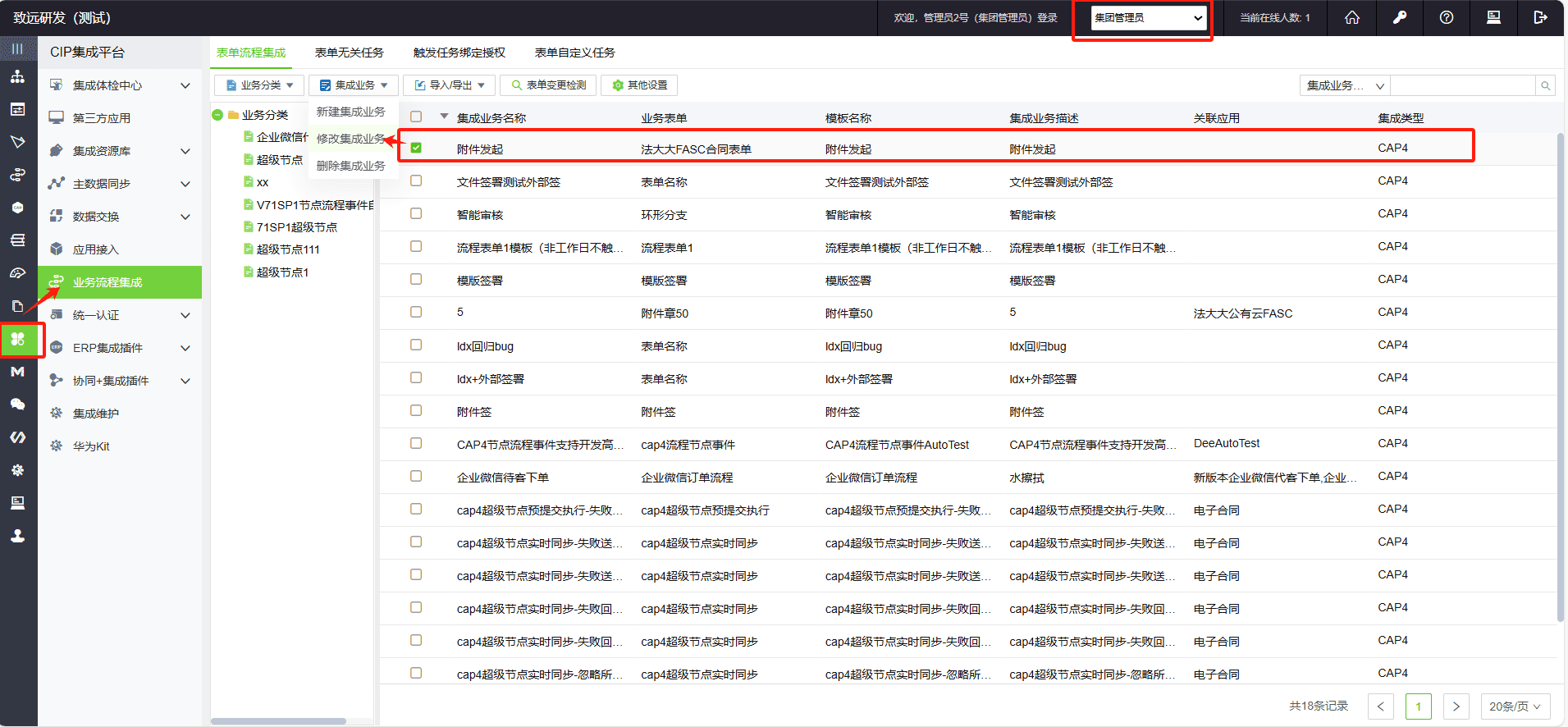The width and height of the screenshot is (1568, 727).
Task: Click the table's vertical scrollbar
Action: coord(1560,377)
